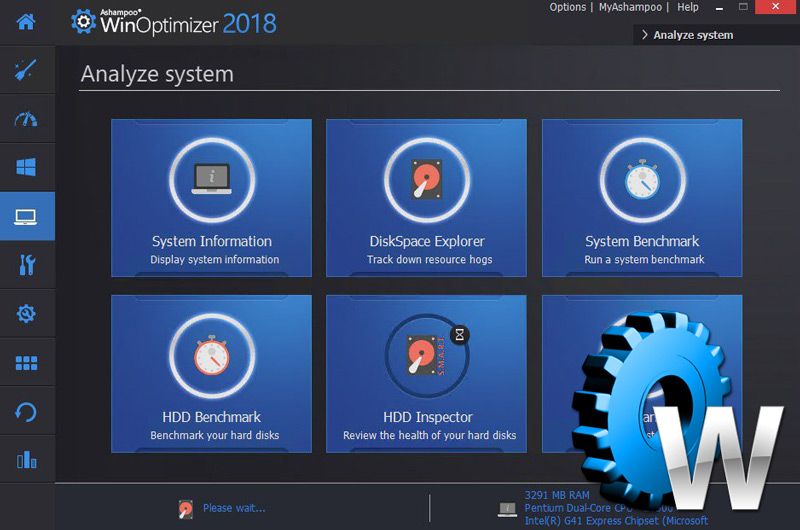Launch System Benchmark via blue stopwatch icon
This screenshot has height=530, width=800.
642,180
